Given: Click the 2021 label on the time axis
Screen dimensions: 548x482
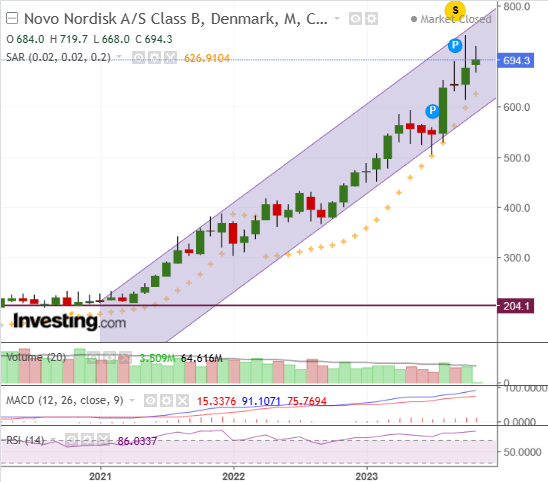Looking at the screenshot, I should click(100, 476).
